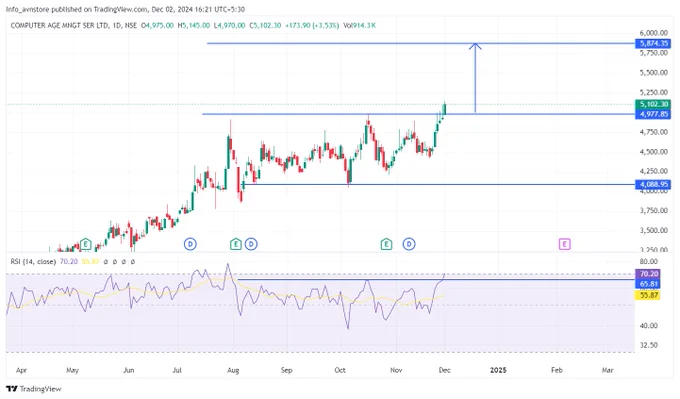The image size is (680, 399).
Task: Select the green earnings E marker in August
Action: click(235, 244)
